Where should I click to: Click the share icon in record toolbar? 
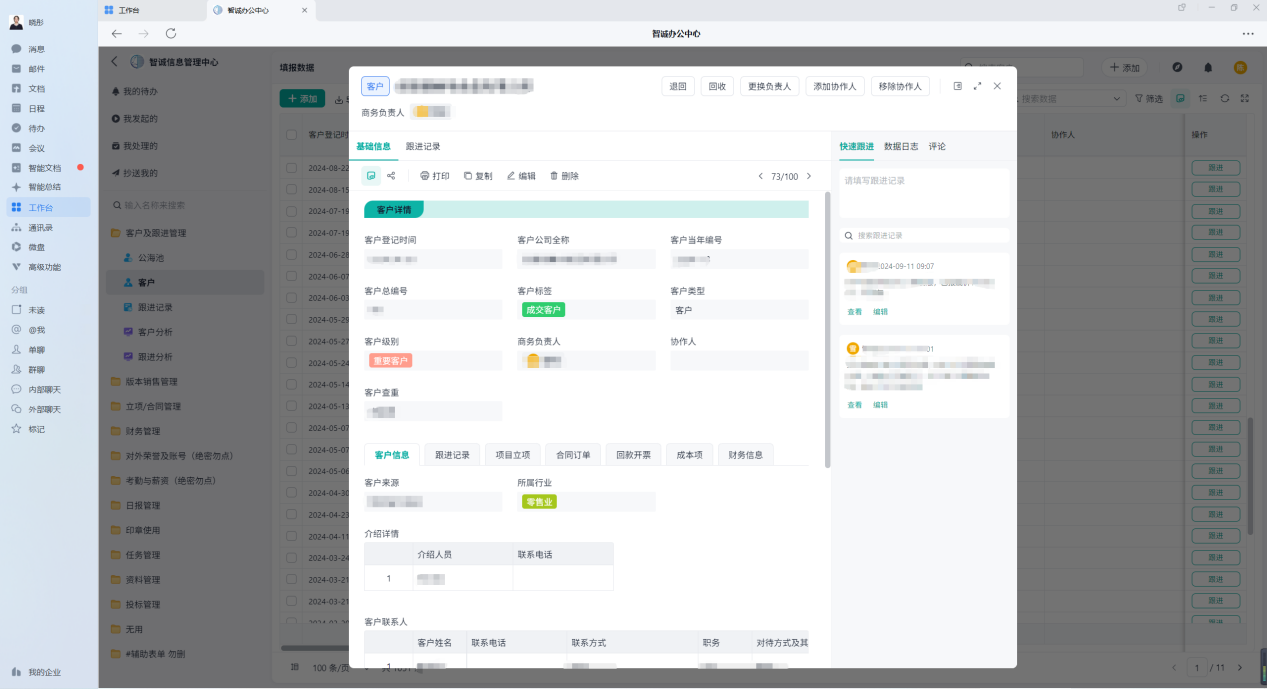[391, 176]
